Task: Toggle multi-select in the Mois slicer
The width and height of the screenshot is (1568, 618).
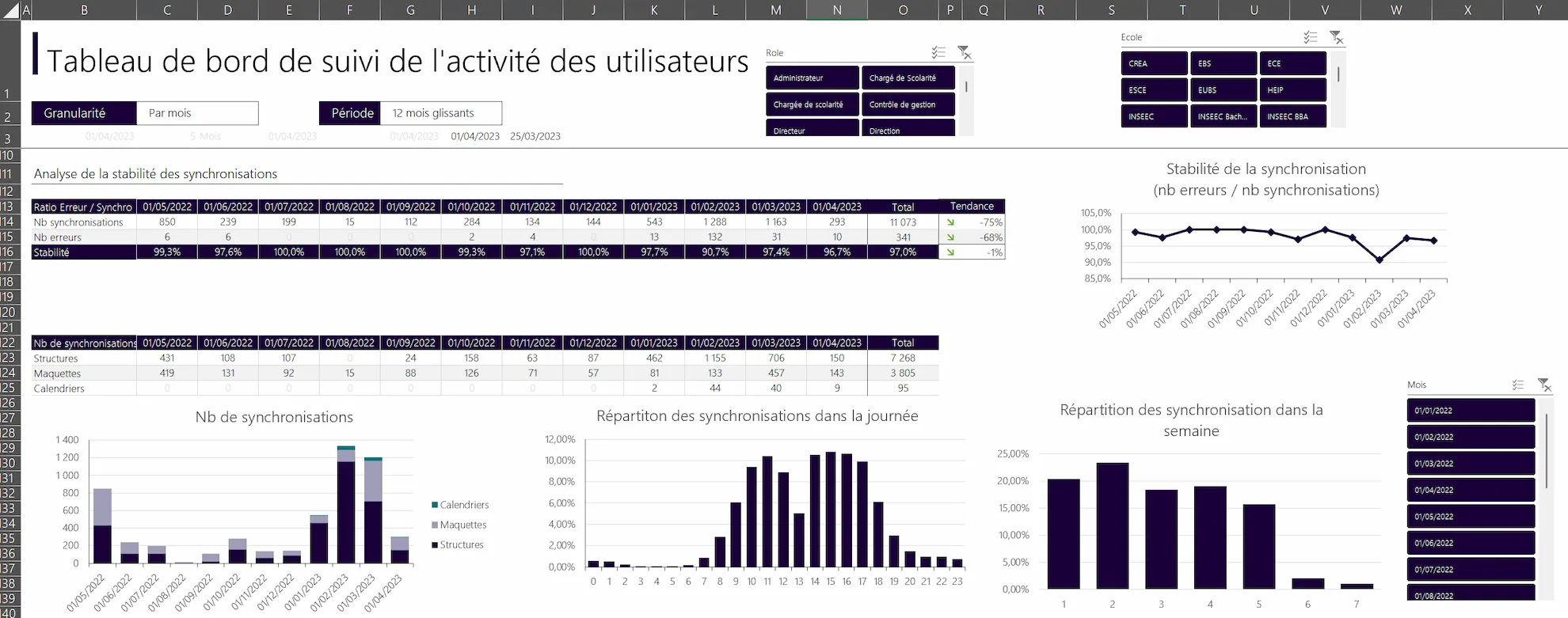Action: pos(1518,385)
